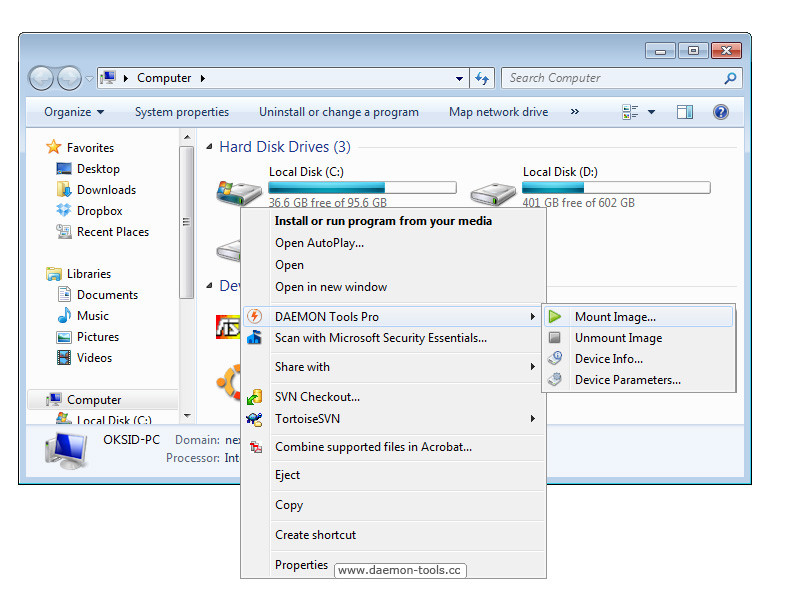Viewport: 800px width, 600px height.
Task: Select Libraries in the navigation pane
Action: [89, 273]
